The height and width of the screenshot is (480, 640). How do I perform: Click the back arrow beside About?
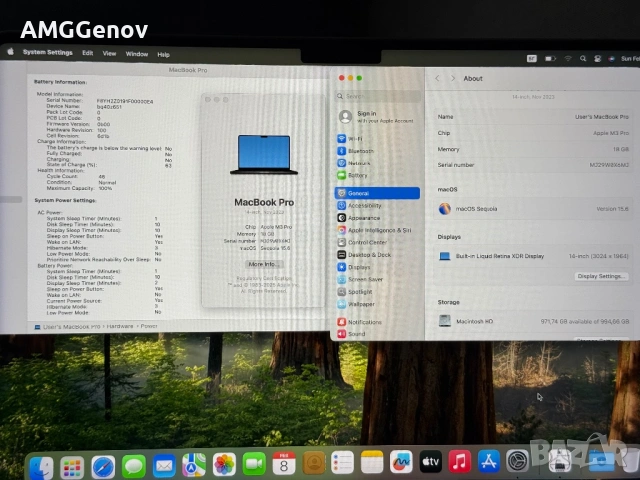click(437, 78)
